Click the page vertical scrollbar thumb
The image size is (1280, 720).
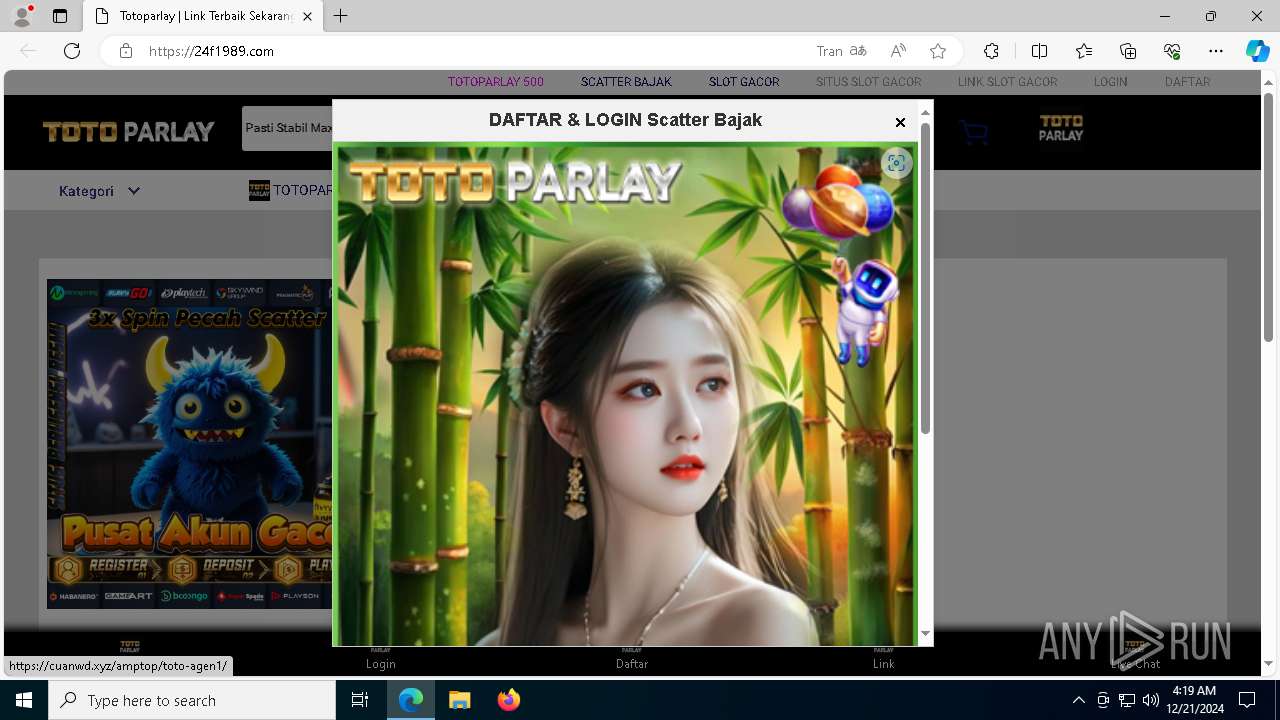(1268, 217)
